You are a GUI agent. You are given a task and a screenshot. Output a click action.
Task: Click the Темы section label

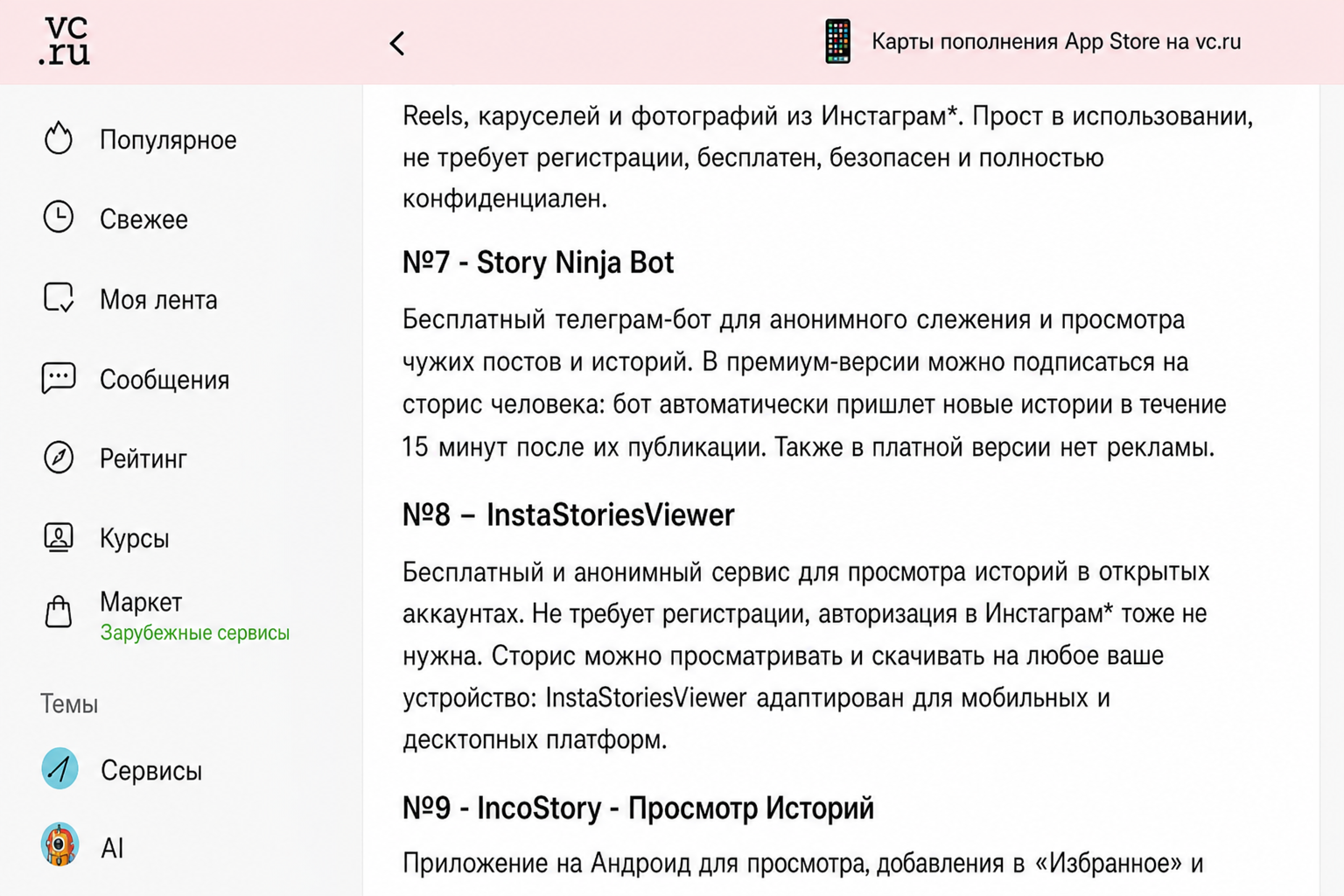click(x=69, y=704)
